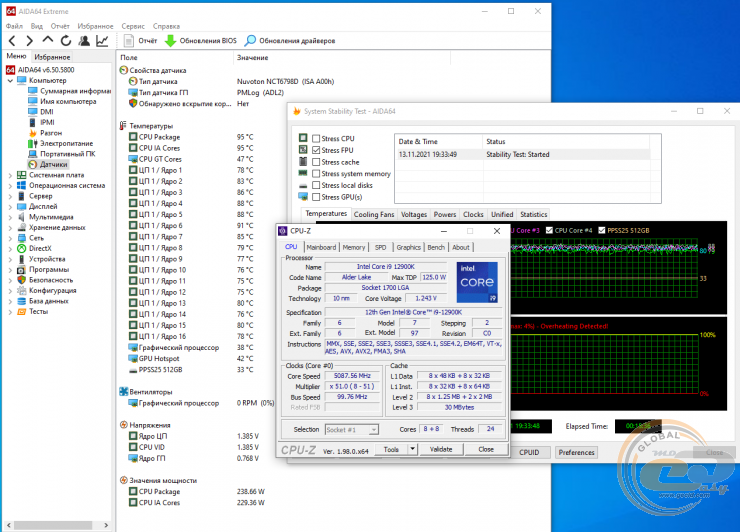Click the Значение column header

click(342, 58)
